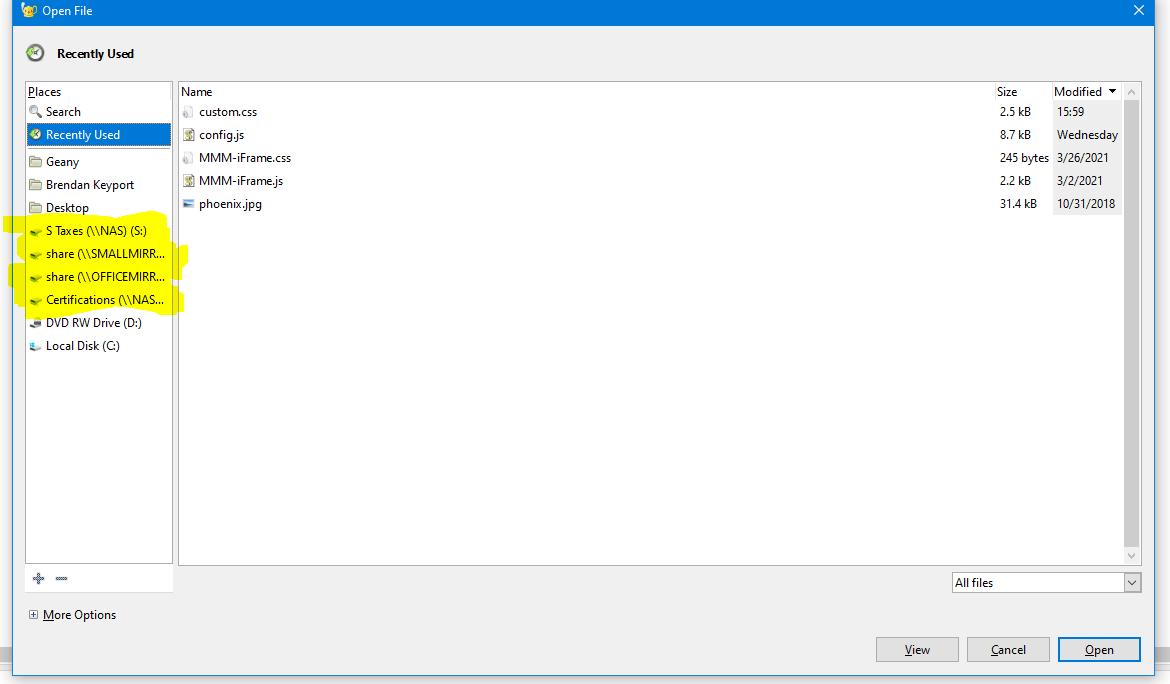Select the S Taxes (\\NAS) network drive icon
The height and width of the screenshot is (684, 1170).
coord(35,230)
